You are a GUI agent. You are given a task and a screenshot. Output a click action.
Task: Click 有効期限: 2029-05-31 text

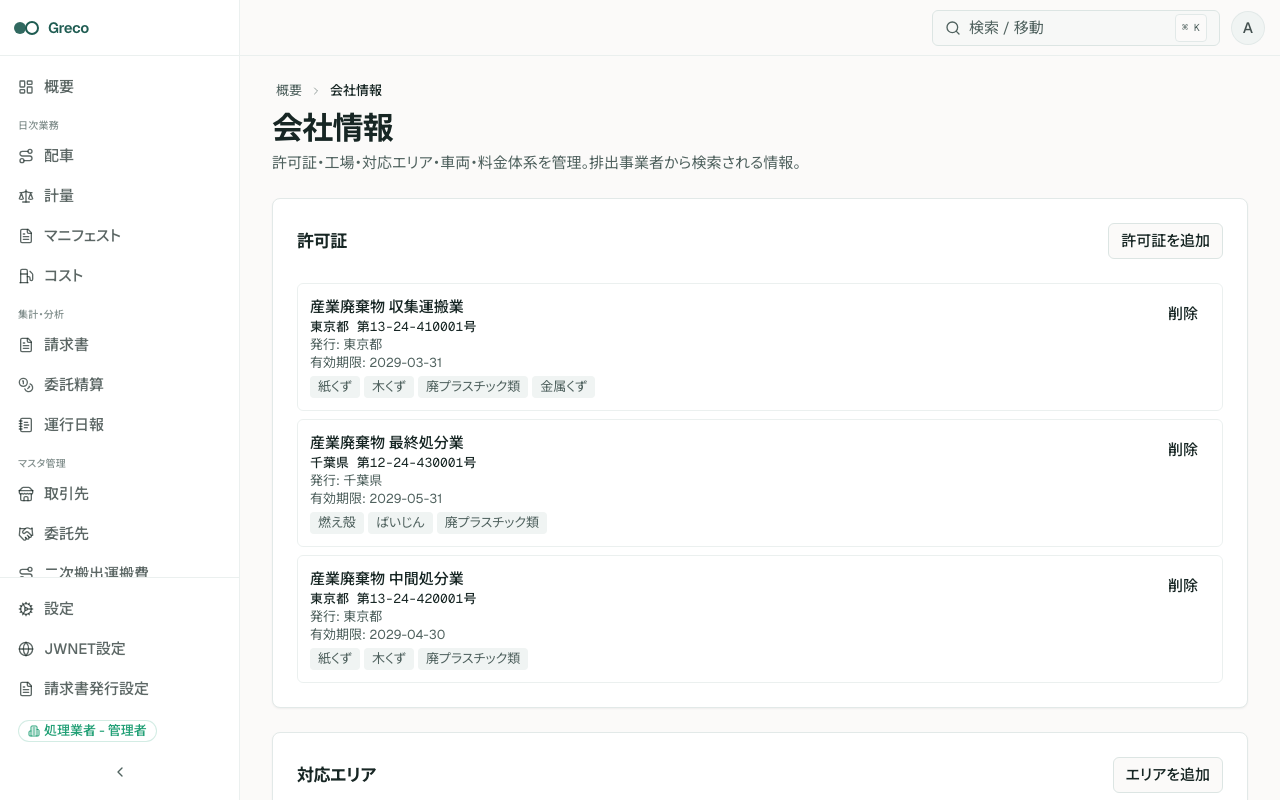(376, 499)
